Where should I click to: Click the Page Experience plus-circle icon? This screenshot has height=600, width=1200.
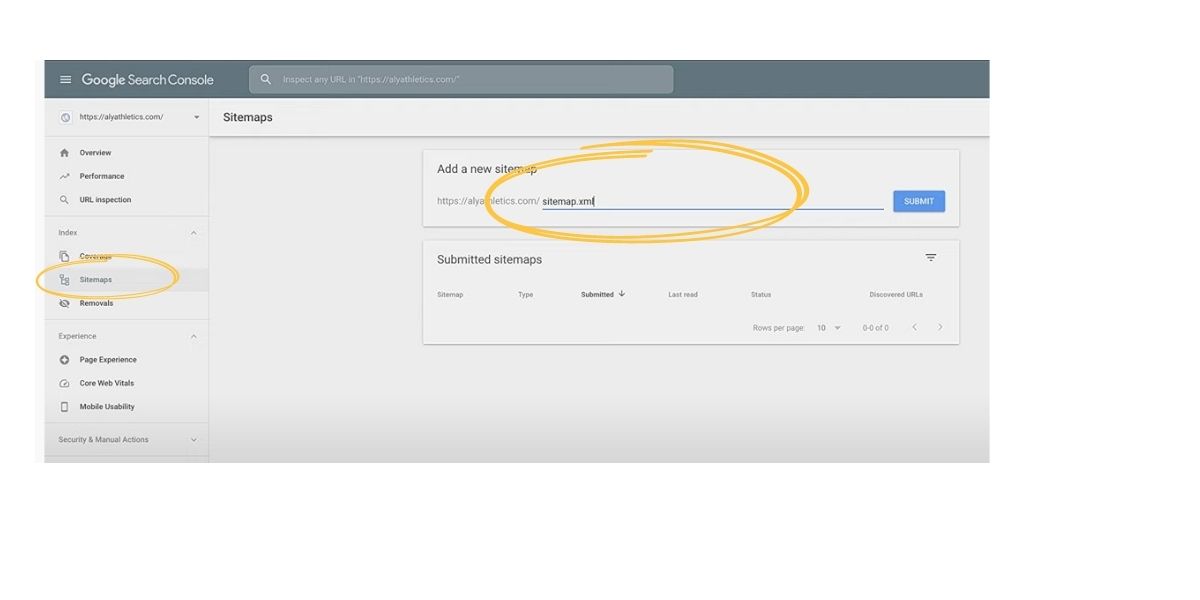click(x=65, y=360)
